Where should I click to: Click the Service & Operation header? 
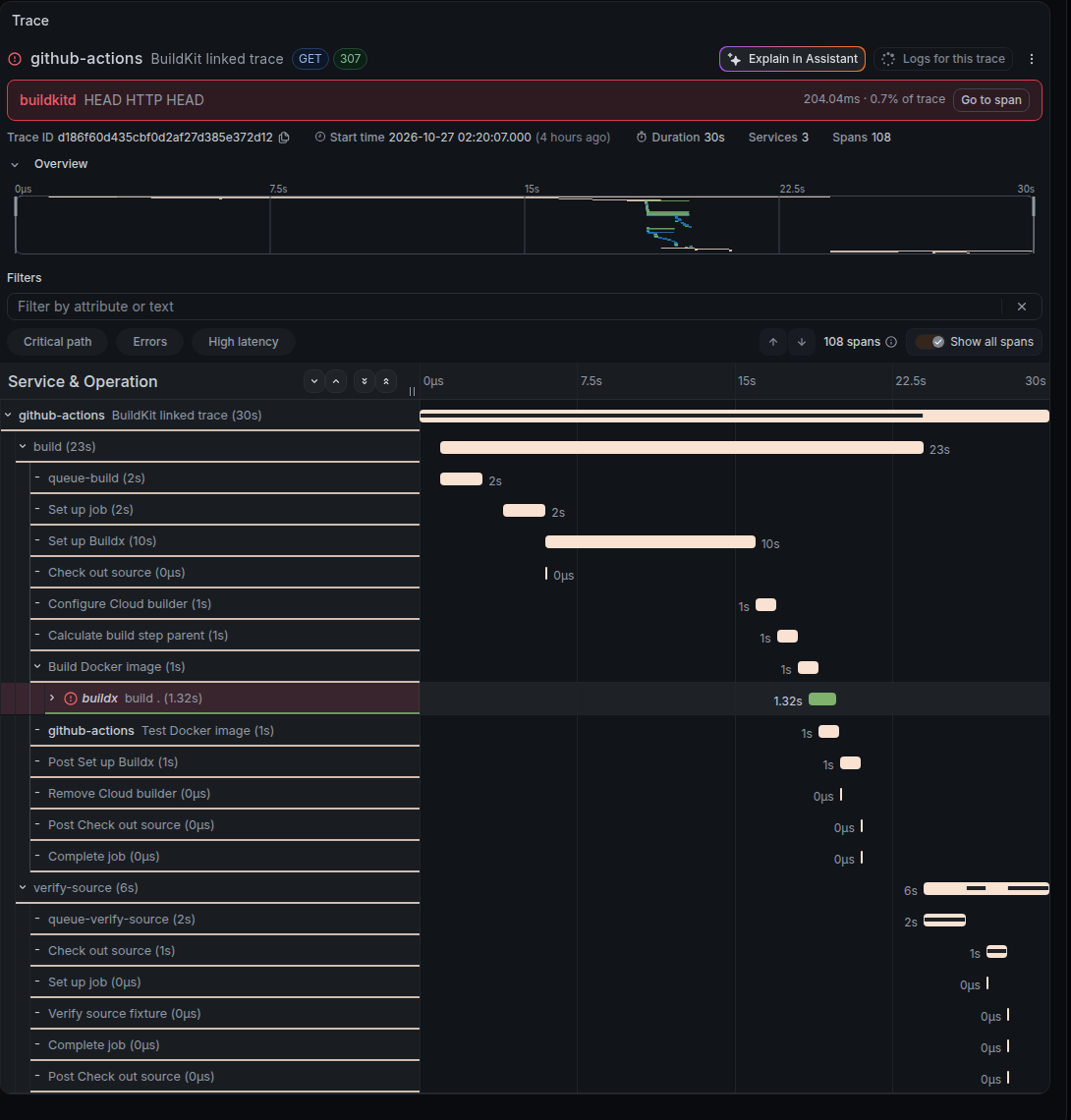[83, 381]
